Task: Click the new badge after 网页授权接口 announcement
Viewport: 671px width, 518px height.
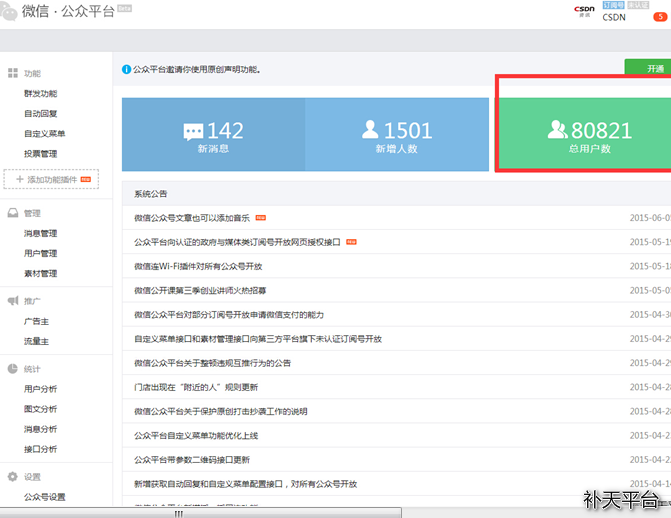Action: (x=351, y=242)
